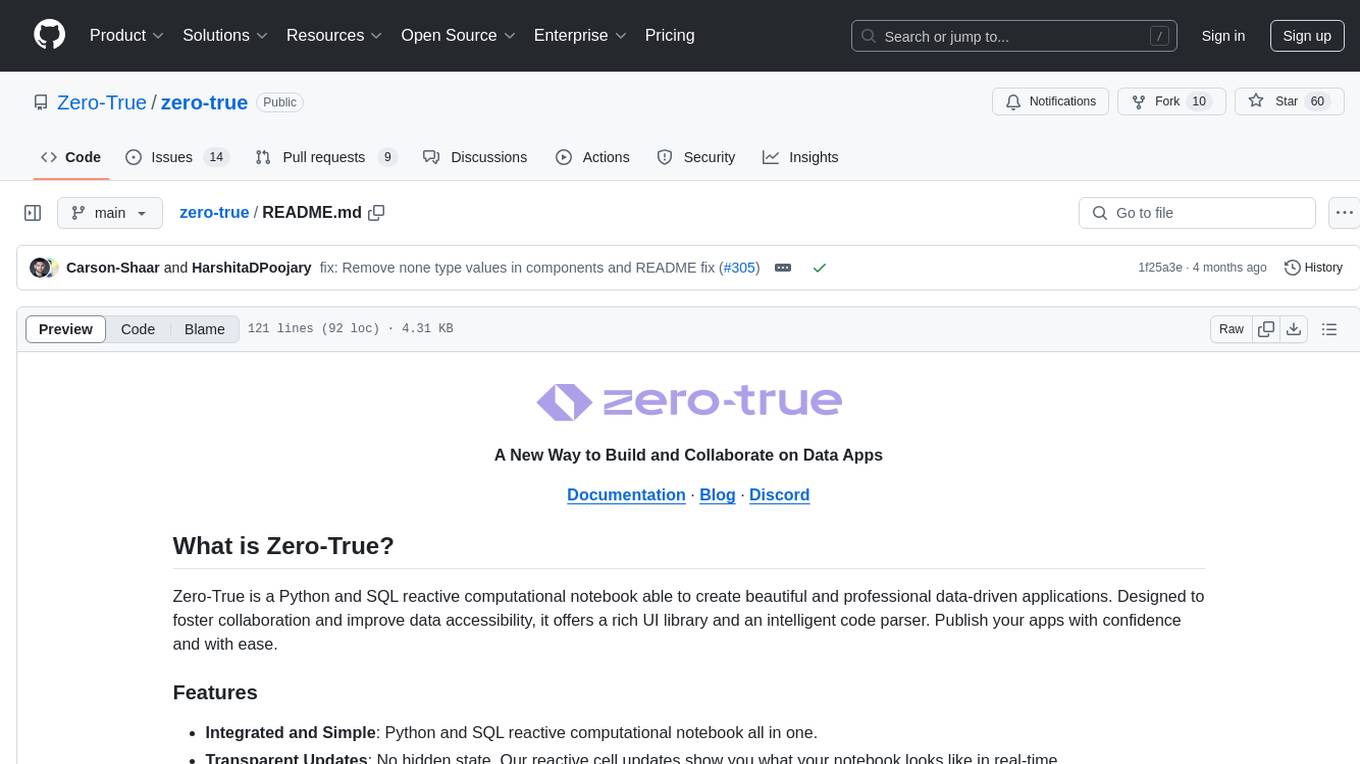This screenshot has width=1360, height=764.
Task: Open the Discord link
Action: coord(779,495)
